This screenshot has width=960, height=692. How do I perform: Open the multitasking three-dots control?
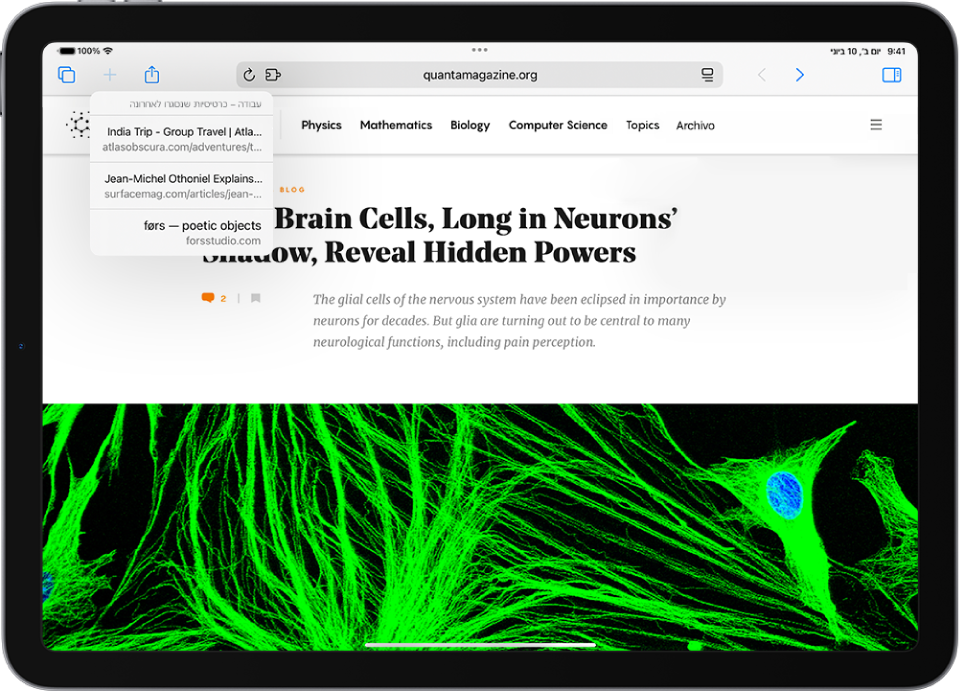[479, 50]
